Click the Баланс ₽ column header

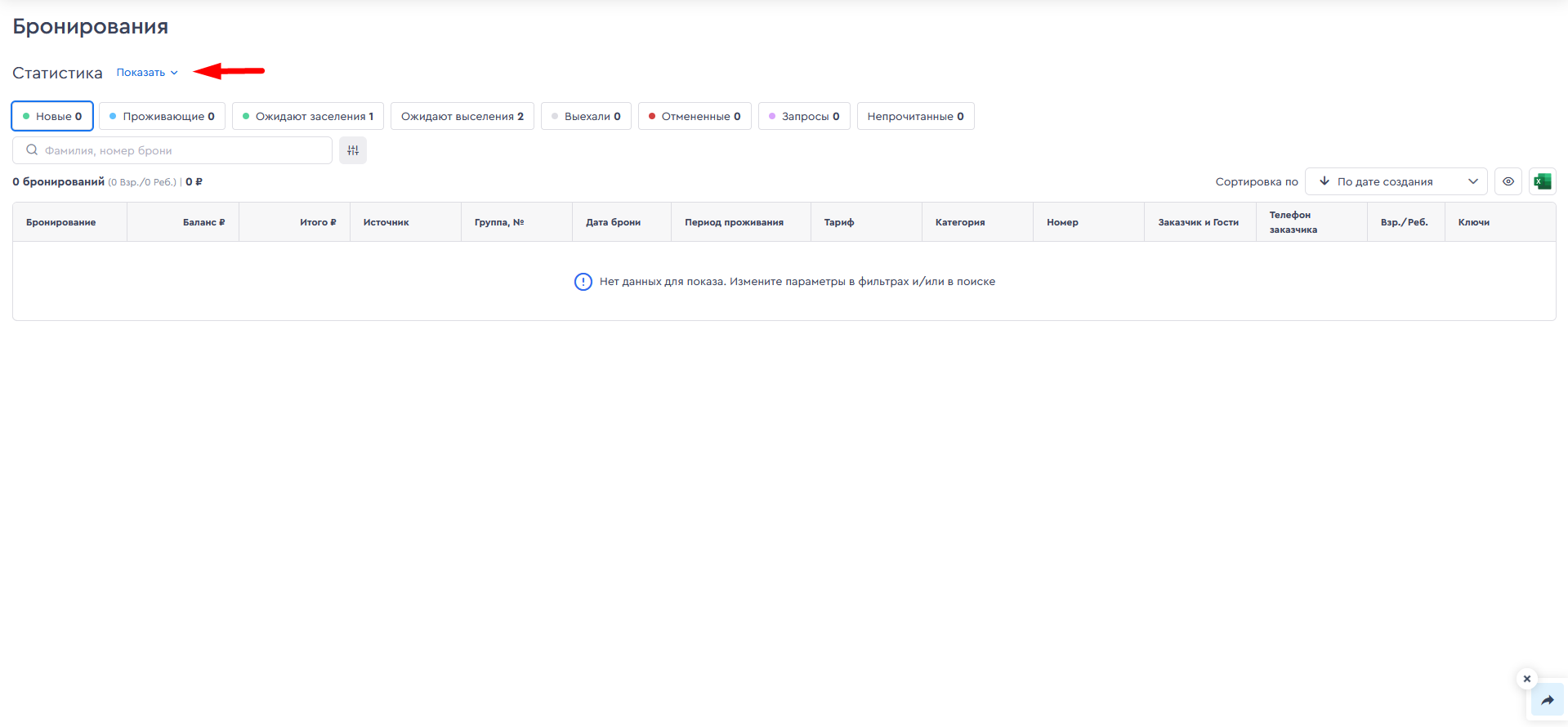(x=203, y=222)
